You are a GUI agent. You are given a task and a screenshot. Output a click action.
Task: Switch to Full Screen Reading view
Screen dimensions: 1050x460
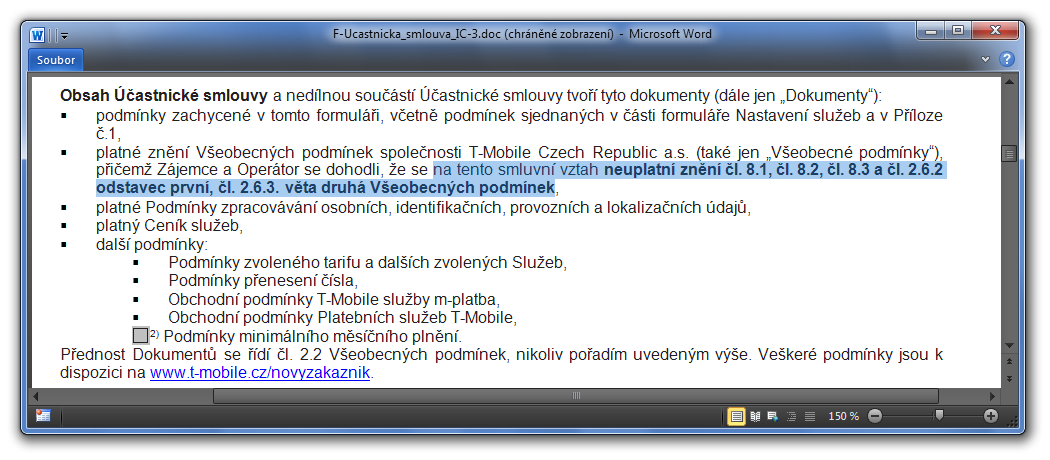[x=755, y=416]
